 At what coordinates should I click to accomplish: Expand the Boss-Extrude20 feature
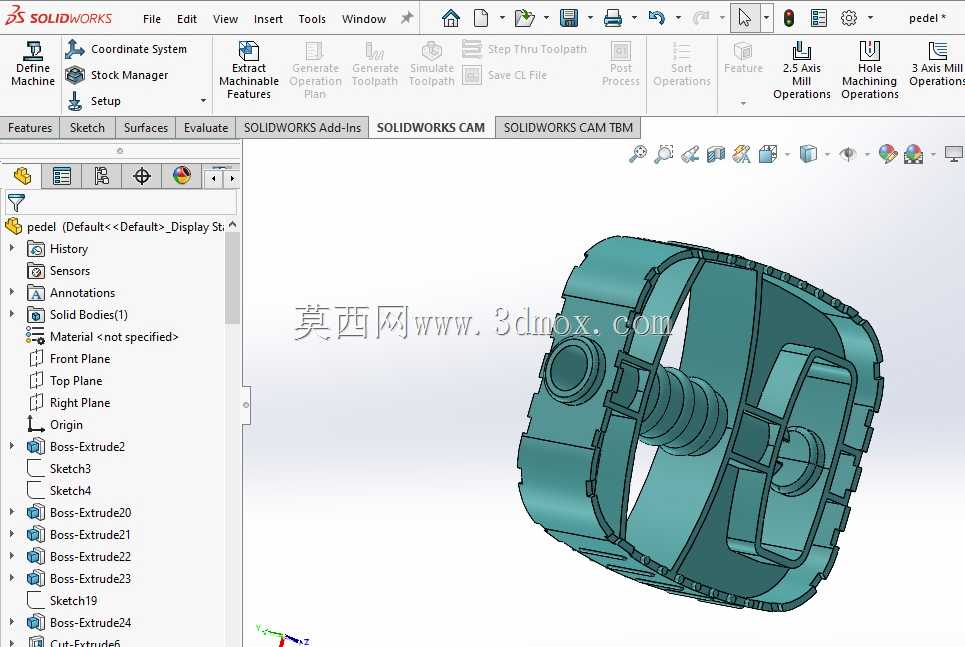coord(12,512)
